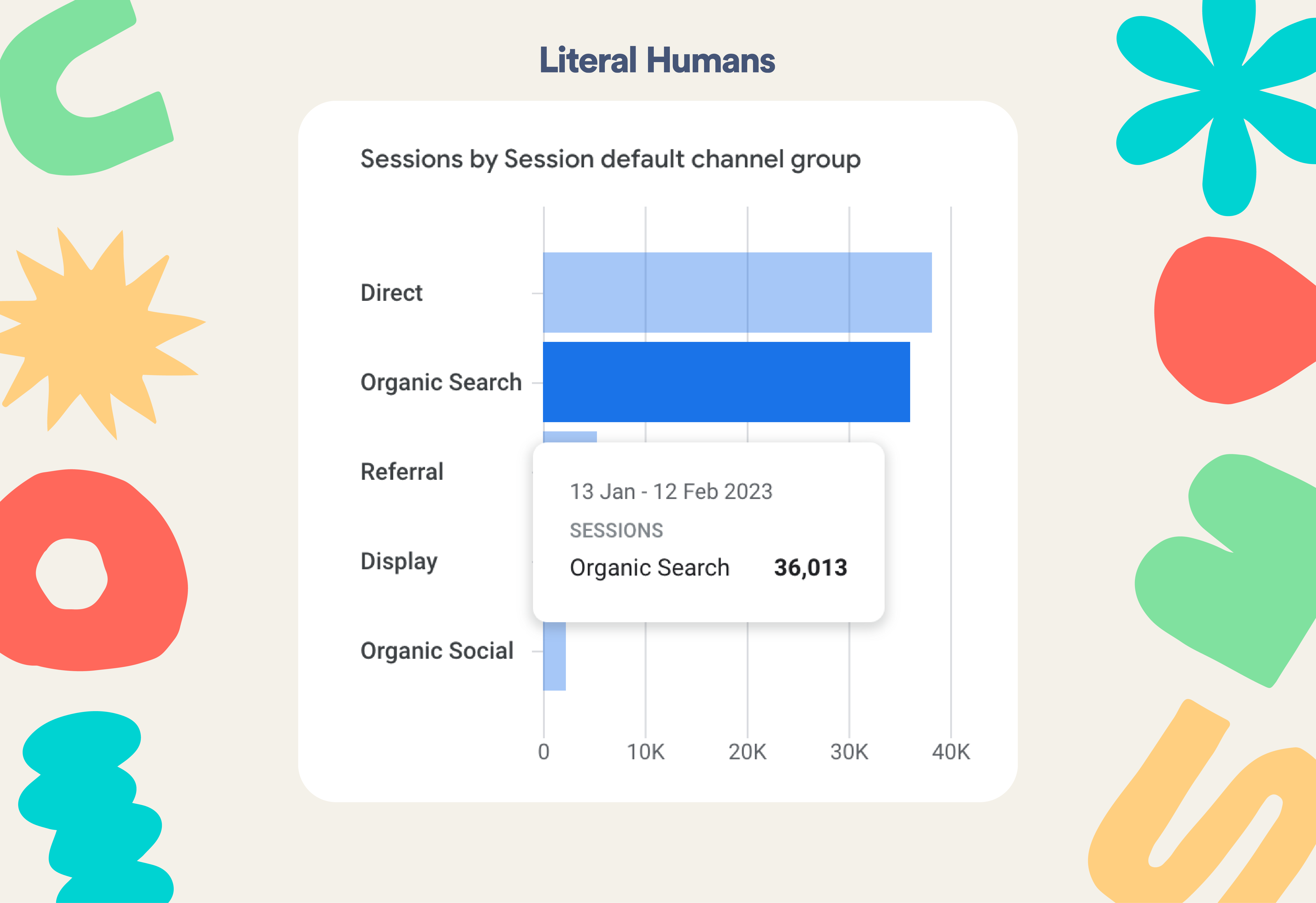1316x903 pixels.
Task: Select the Referral channel label
Action: [401, 472]
